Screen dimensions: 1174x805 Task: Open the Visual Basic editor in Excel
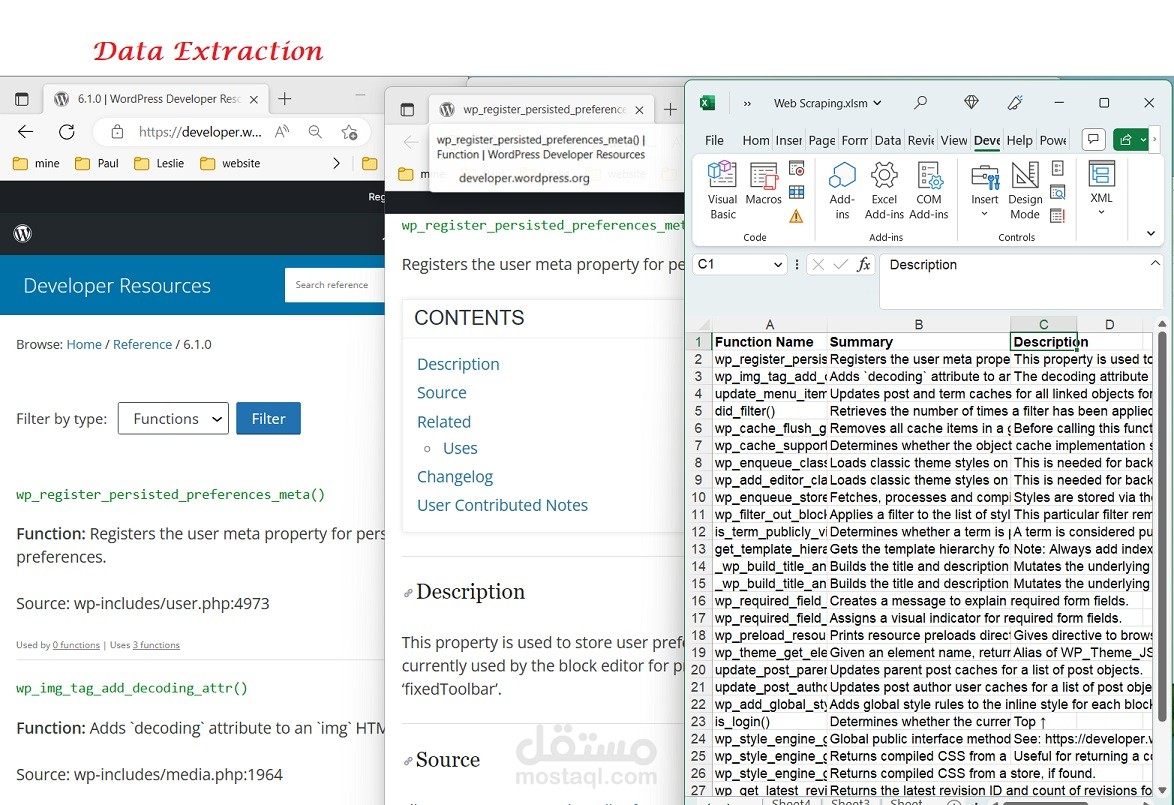pyautogui.click(x=722, y=190)
